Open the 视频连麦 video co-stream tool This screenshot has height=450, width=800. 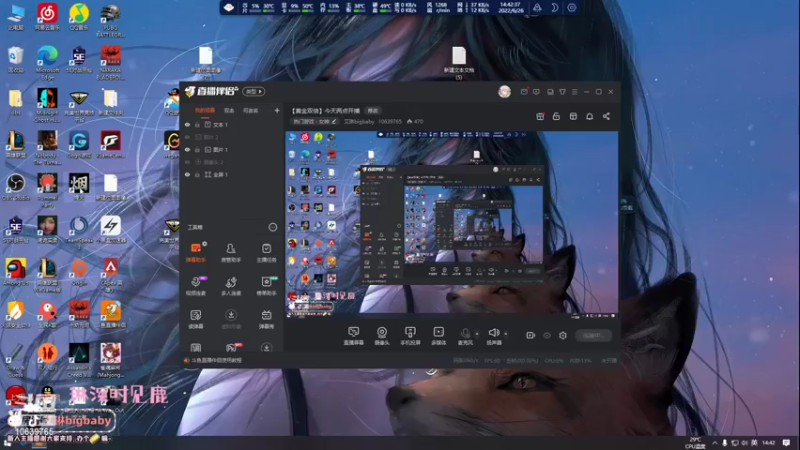(x=196, y=286)
